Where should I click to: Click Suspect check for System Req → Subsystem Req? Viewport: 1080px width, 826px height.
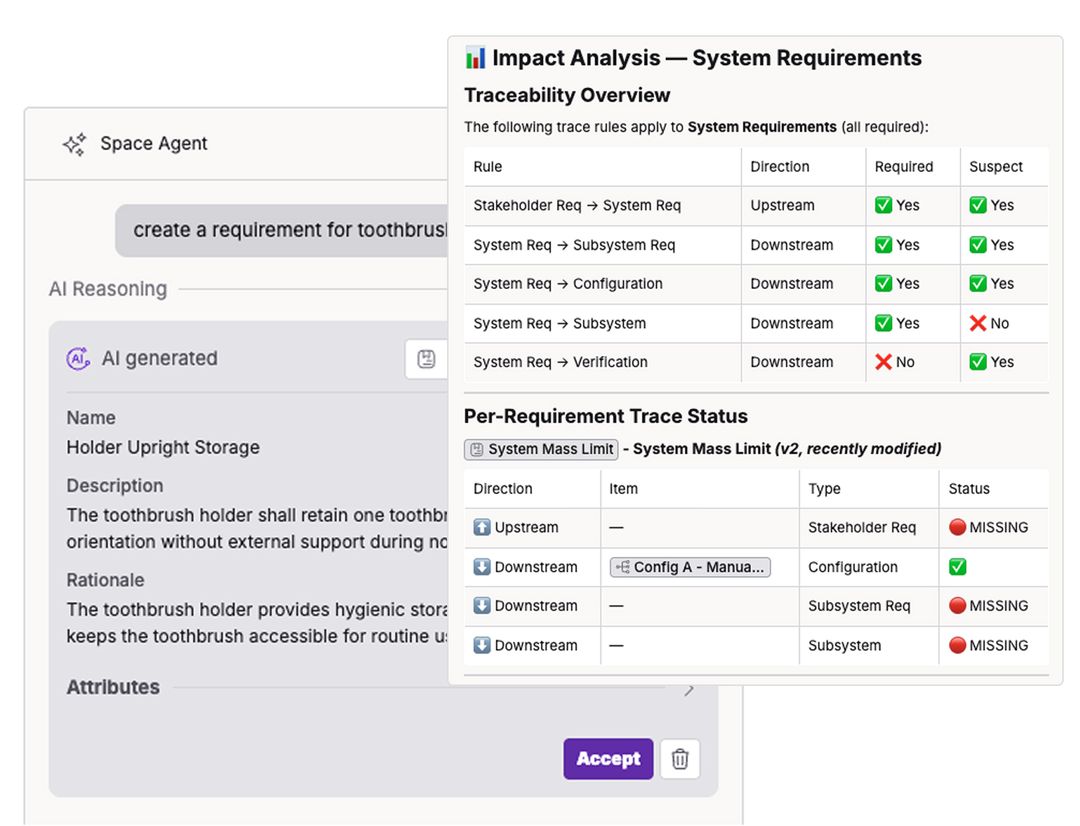978,245
